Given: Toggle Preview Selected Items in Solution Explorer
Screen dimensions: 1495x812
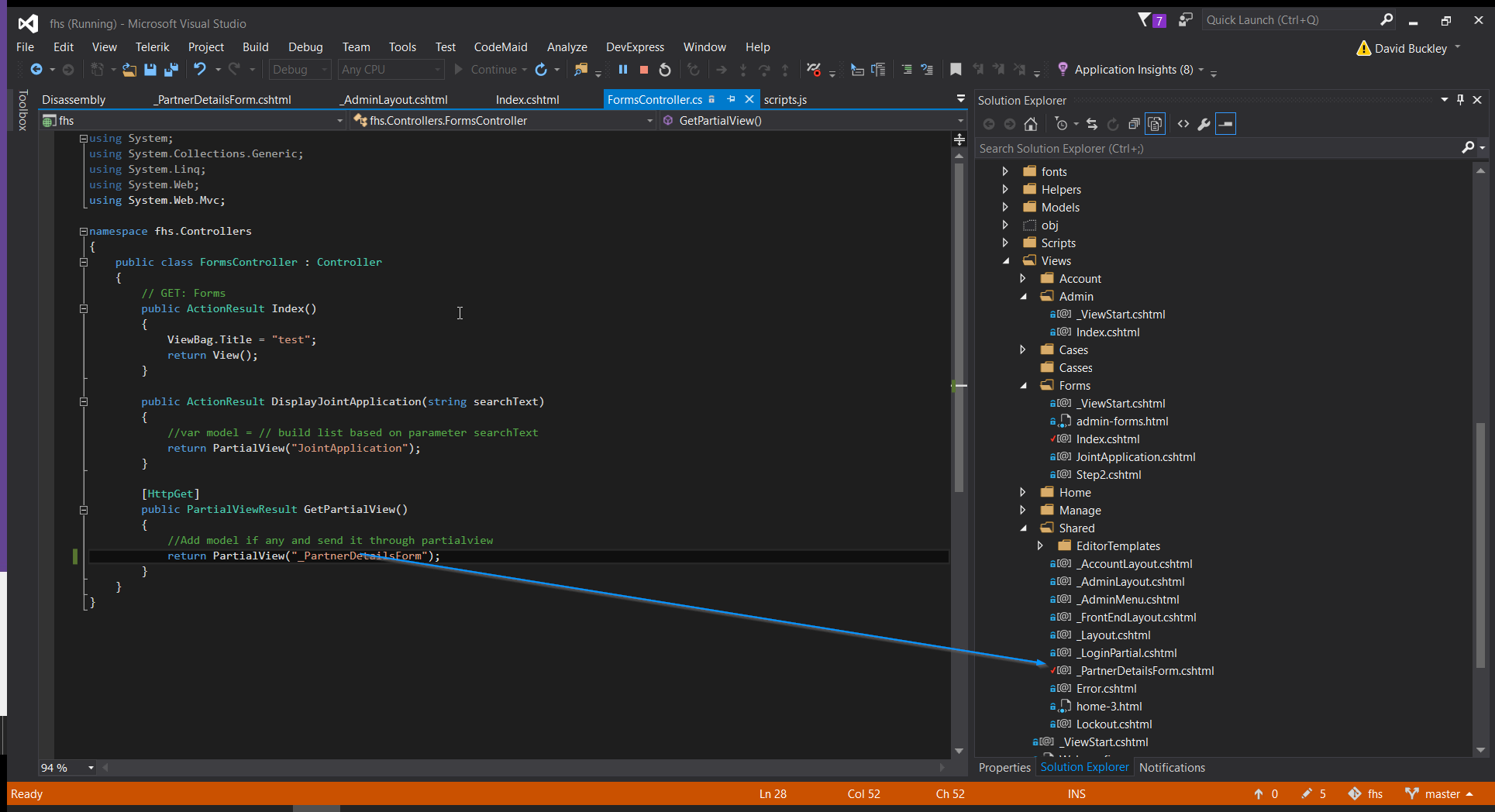Looking at the screenshot, I should pos(1225,124).
